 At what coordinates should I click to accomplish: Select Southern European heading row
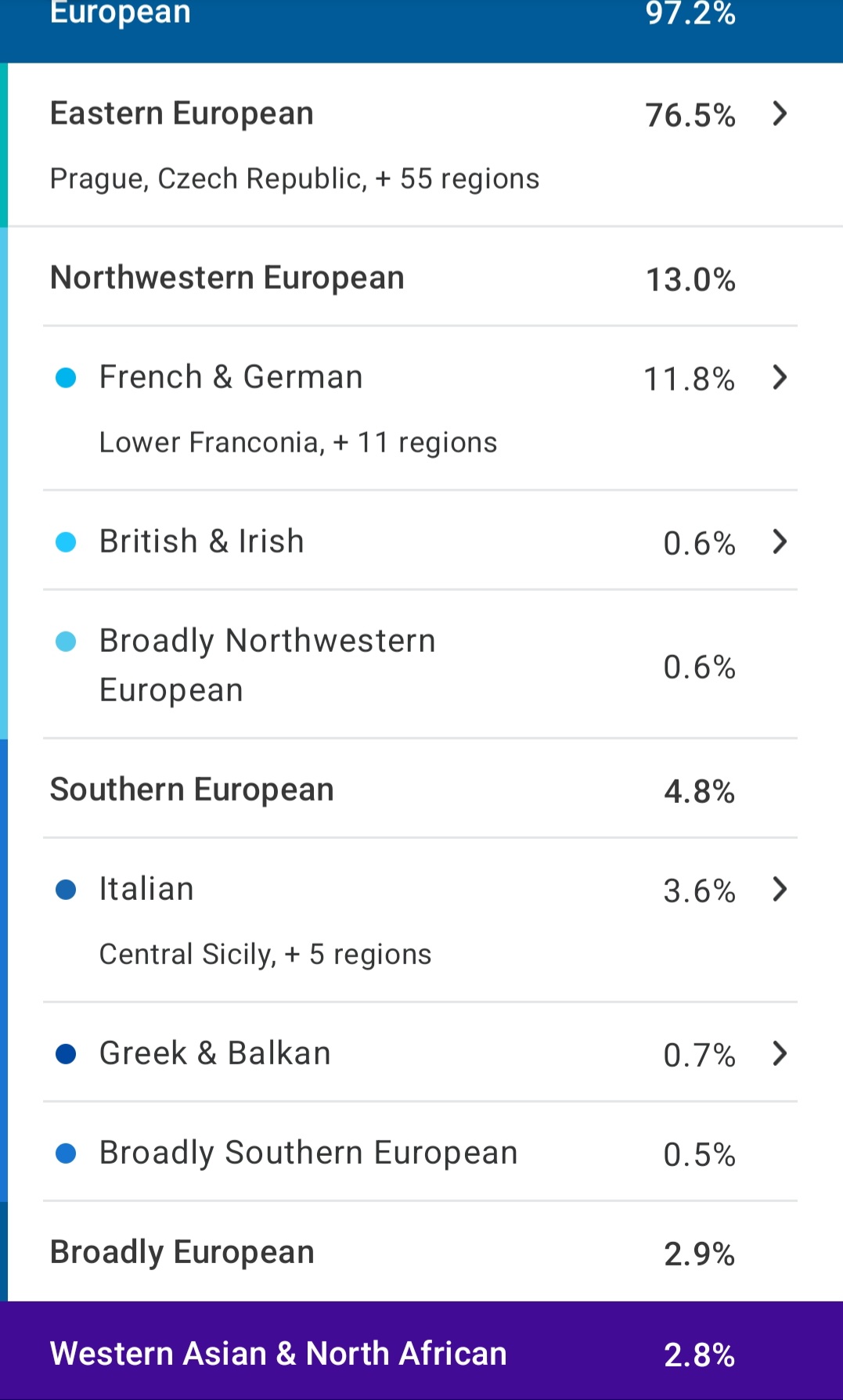(420, 789)
